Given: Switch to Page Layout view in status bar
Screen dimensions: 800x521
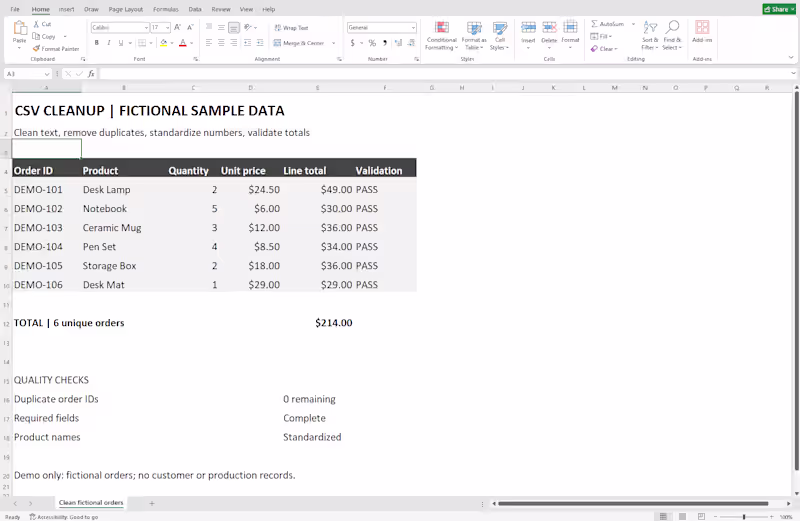Looking at the screenshot, I should coord(682,516).
